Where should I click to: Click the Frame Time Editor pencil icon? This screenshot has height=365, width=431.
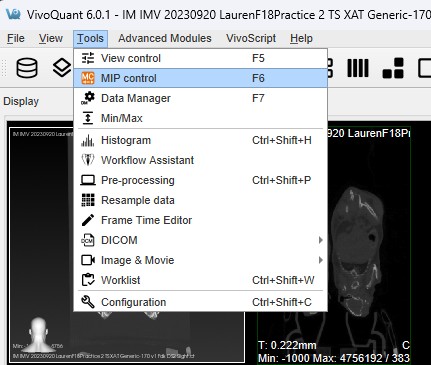88,220
